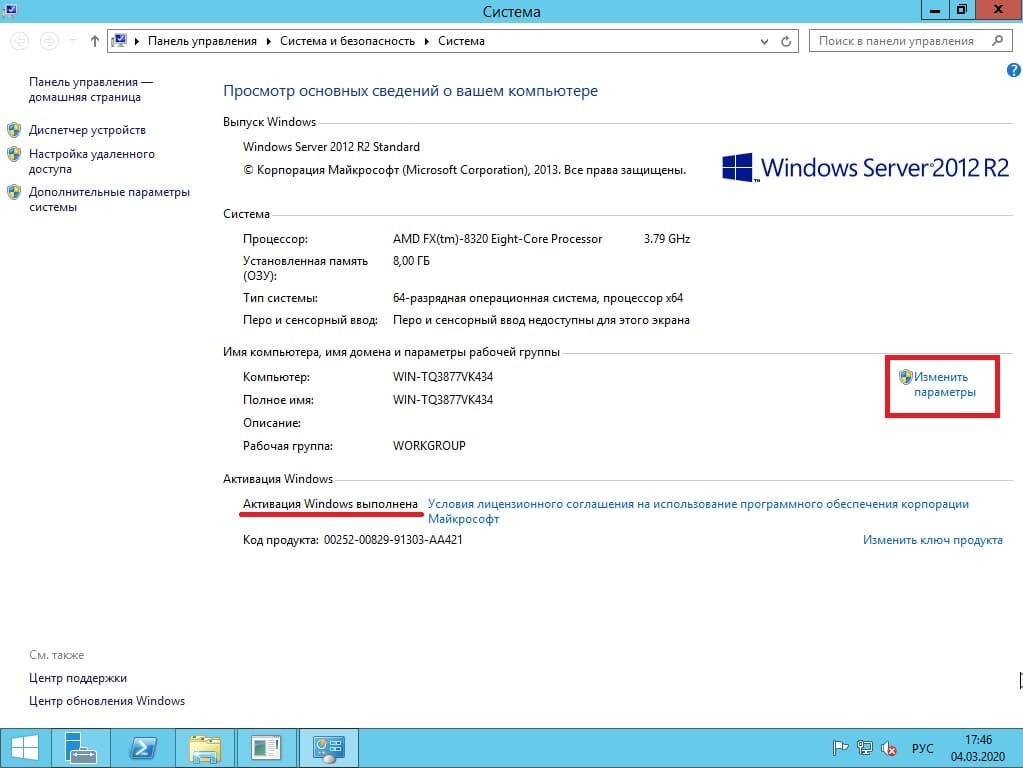Click shield icon beside Диспетчер устройств
The image size is (1023, 768).
click(x=14, y=130)
